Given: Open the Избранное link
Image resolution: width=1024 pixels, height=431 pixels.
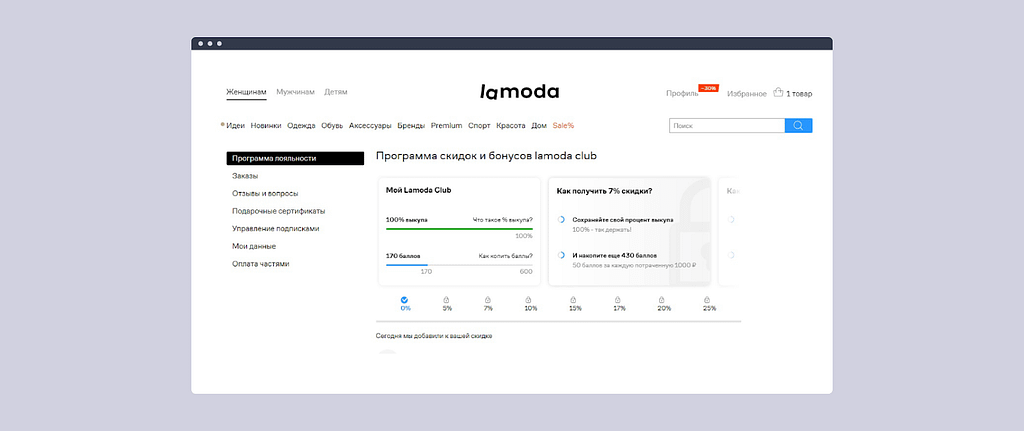Looking at the screenshot, I should 747,93.
